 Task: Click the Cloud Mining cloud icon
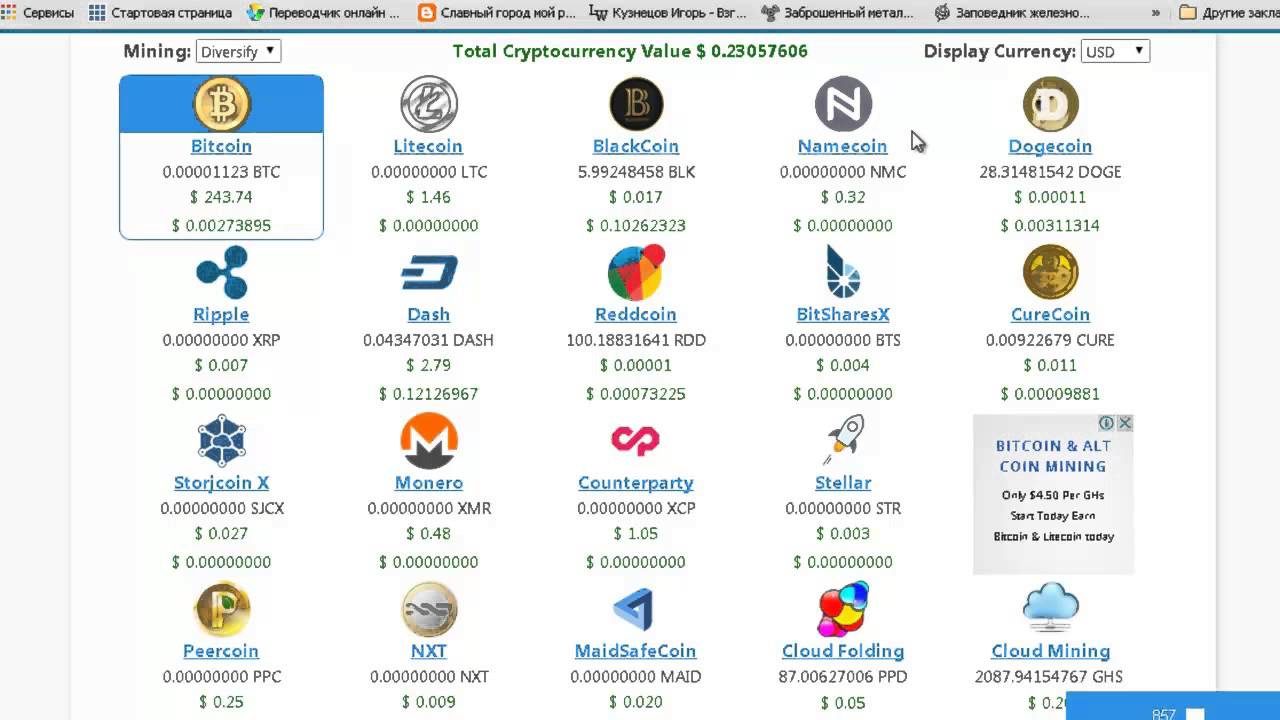[1050, 608]
